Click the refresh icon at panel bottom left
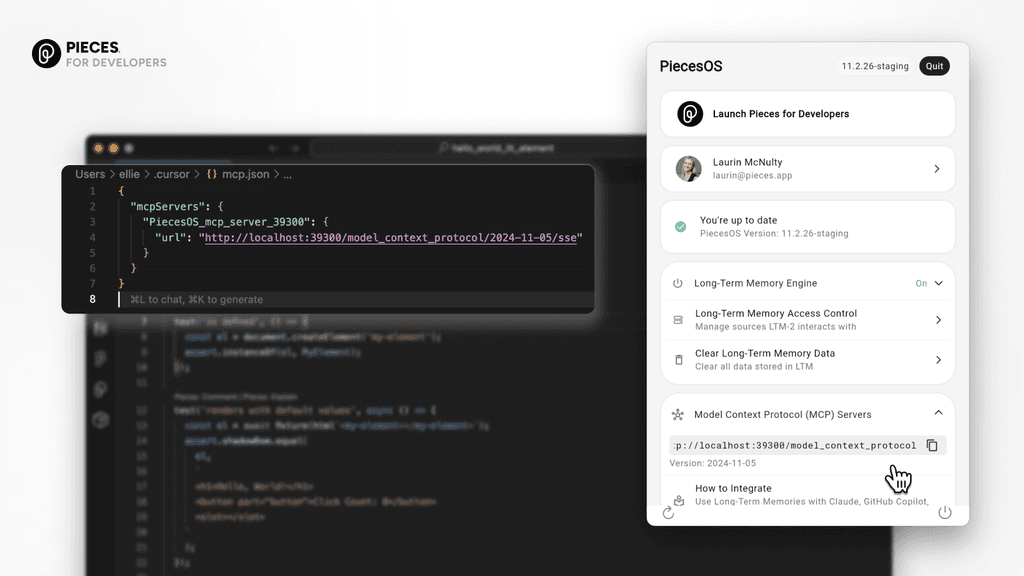The height and width of the screenshot is (576, 1024). [x=669, y=512]
